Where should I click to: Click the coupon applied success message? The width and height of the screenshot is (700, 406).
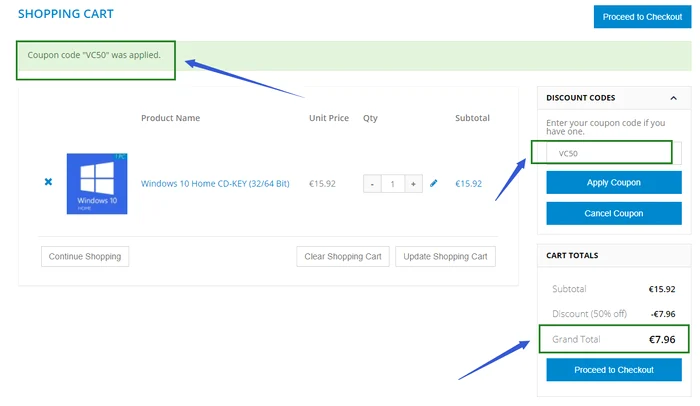point(95,53)
